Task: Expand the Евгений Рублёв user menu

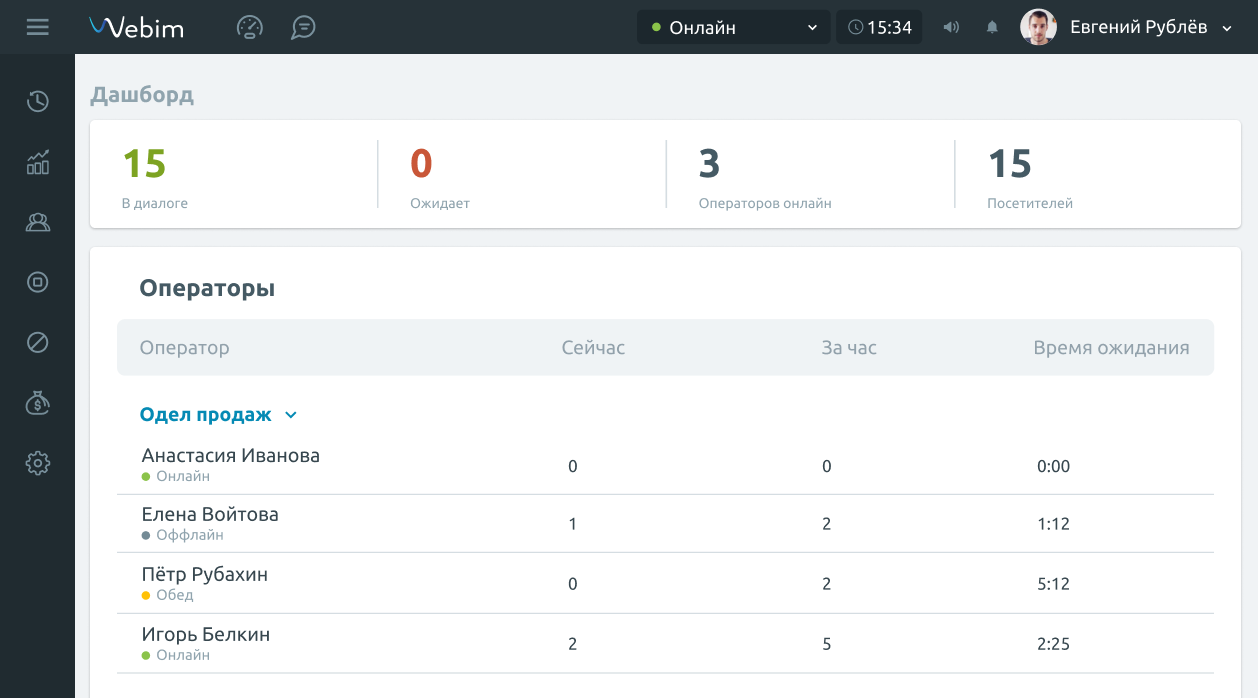Action: tap(1227, 28)
